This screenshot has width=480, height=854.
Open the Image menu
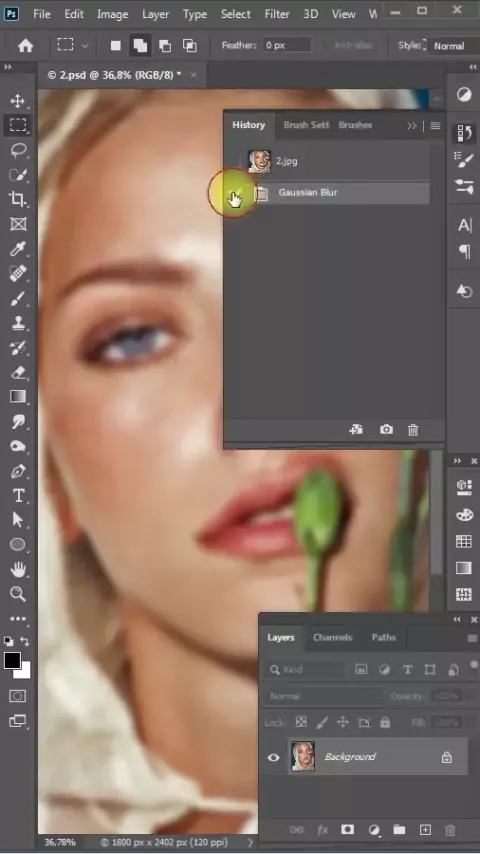112,14
